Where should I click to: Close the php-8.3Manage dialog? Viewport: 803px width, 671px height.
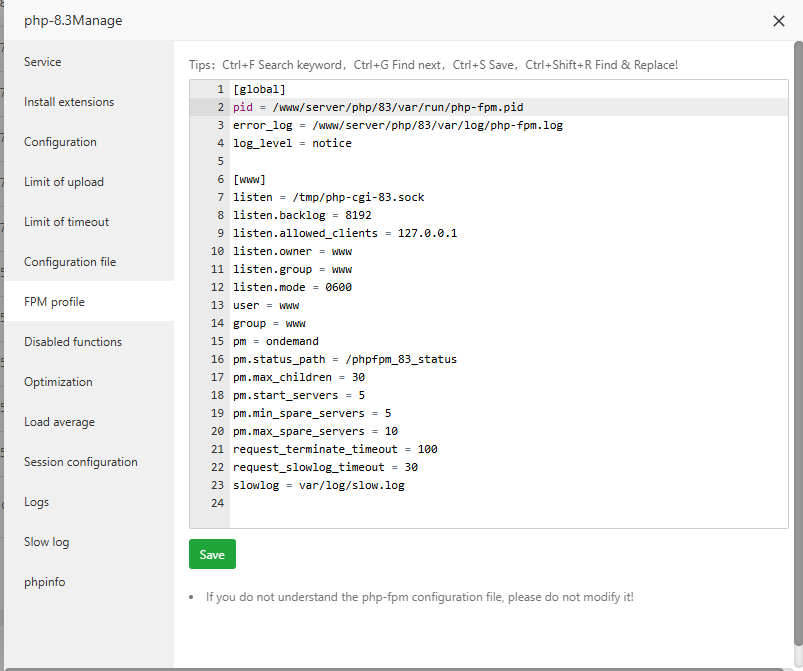[x=779, y=21]
